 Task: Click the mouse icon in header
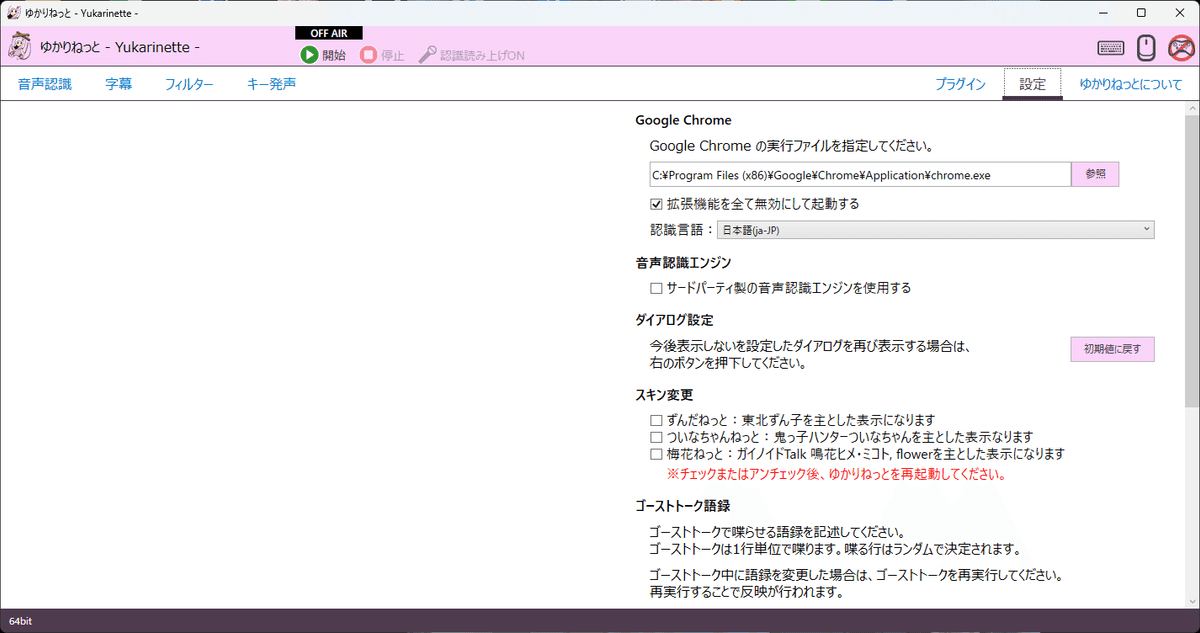[x=1147, y=47]
